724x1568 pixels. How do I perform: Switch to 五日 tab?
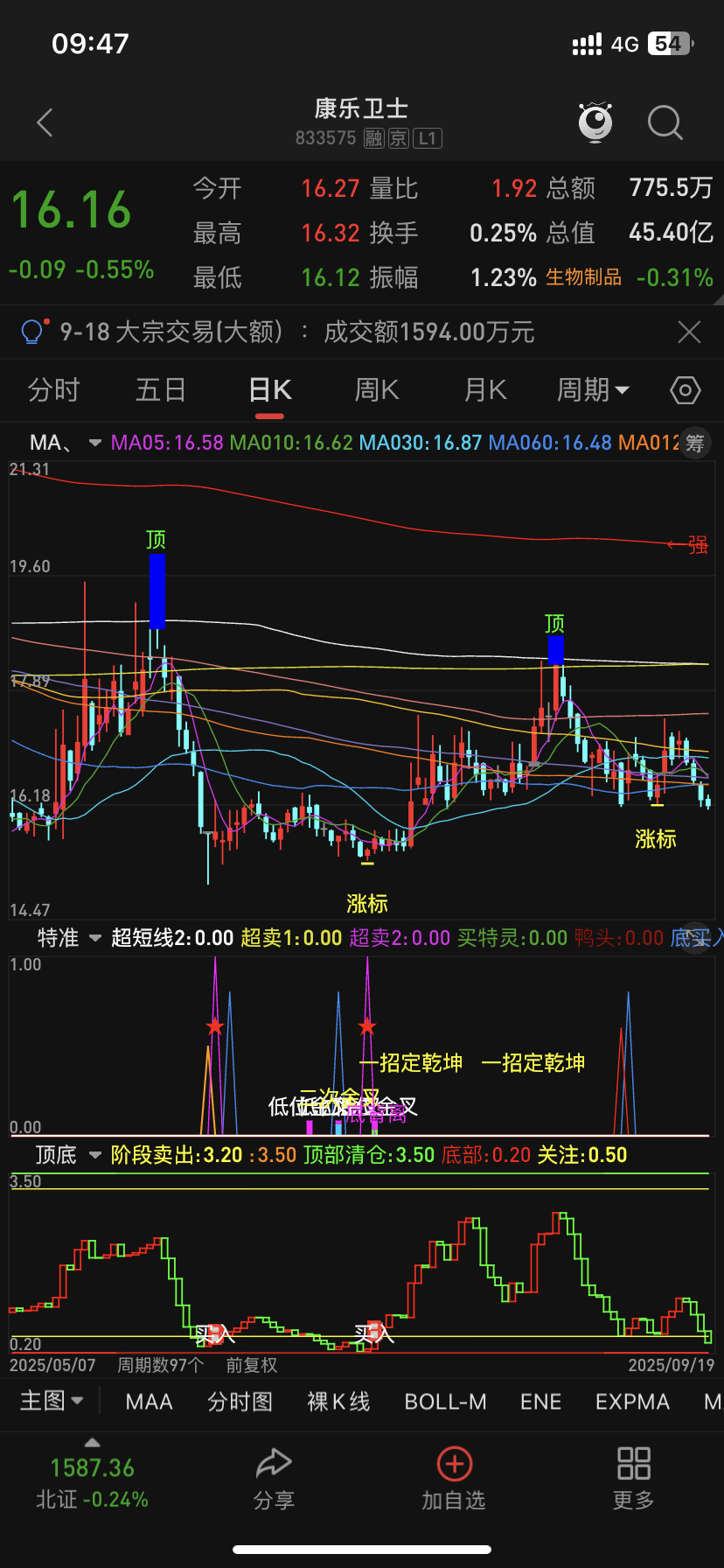pos(161,390)
